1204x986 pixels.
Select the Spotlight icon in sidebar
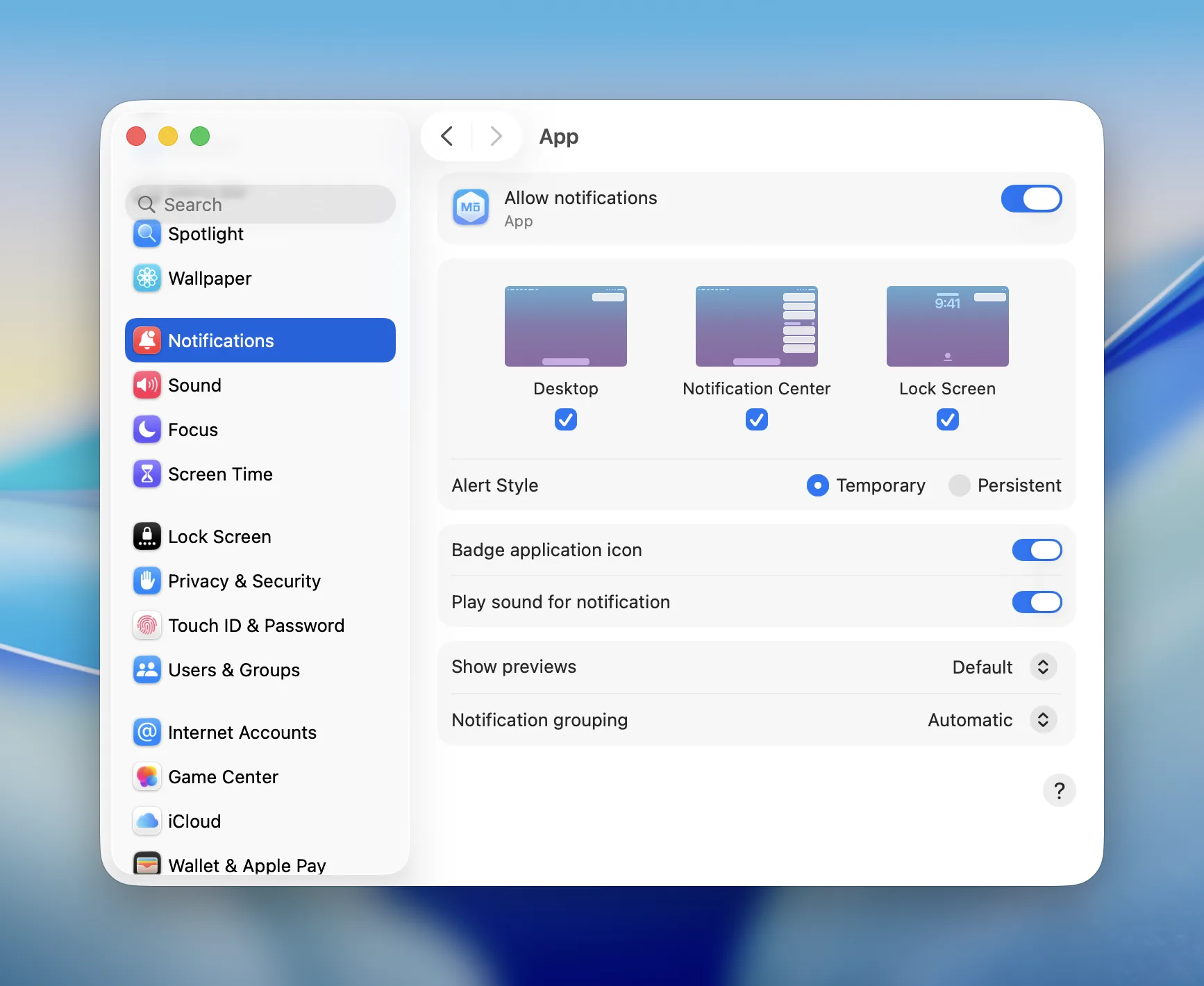147,234
